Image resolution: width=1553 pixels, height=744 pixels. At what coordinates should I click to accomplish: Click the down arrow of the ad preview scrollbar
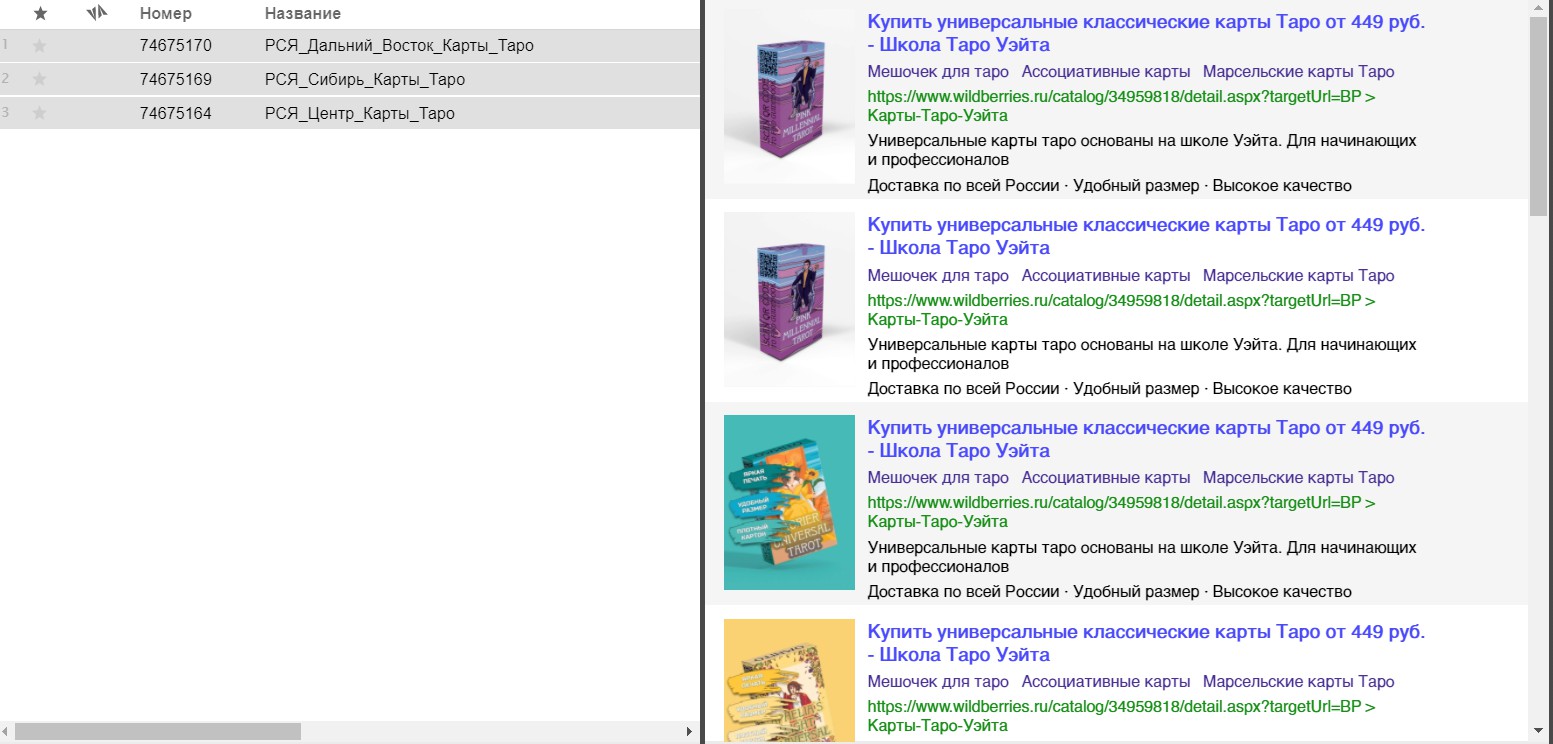(1538, 733)
